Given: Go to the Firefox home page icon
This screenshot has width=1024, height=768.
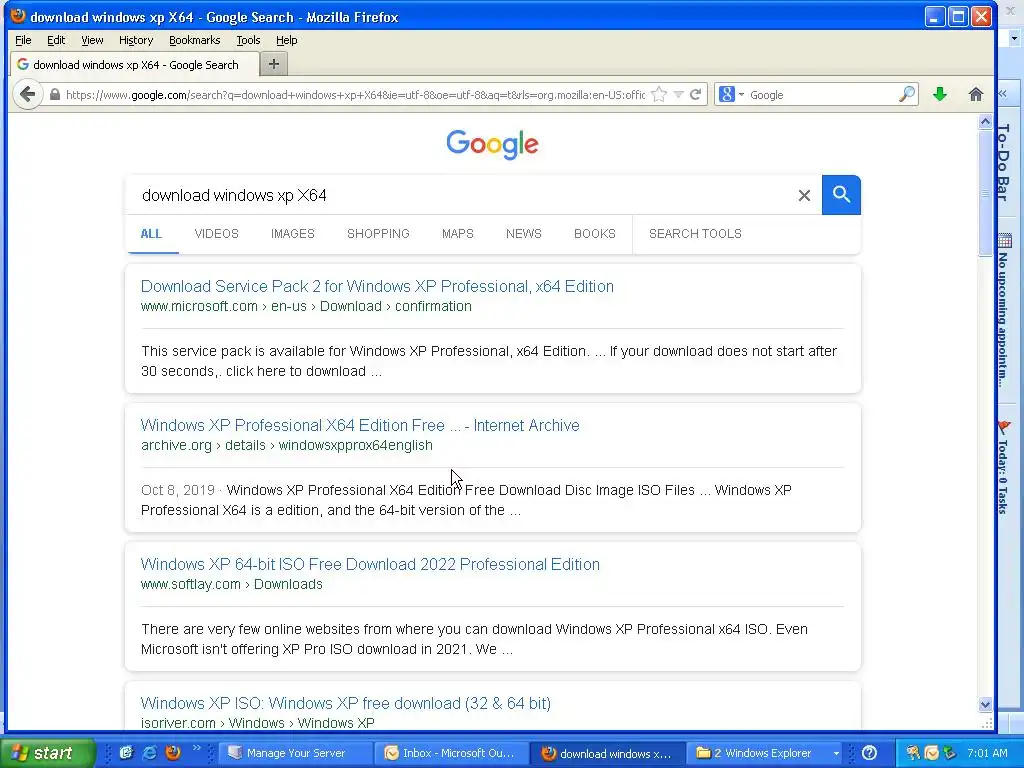Looking at the screenshot, I should [976, 95].
